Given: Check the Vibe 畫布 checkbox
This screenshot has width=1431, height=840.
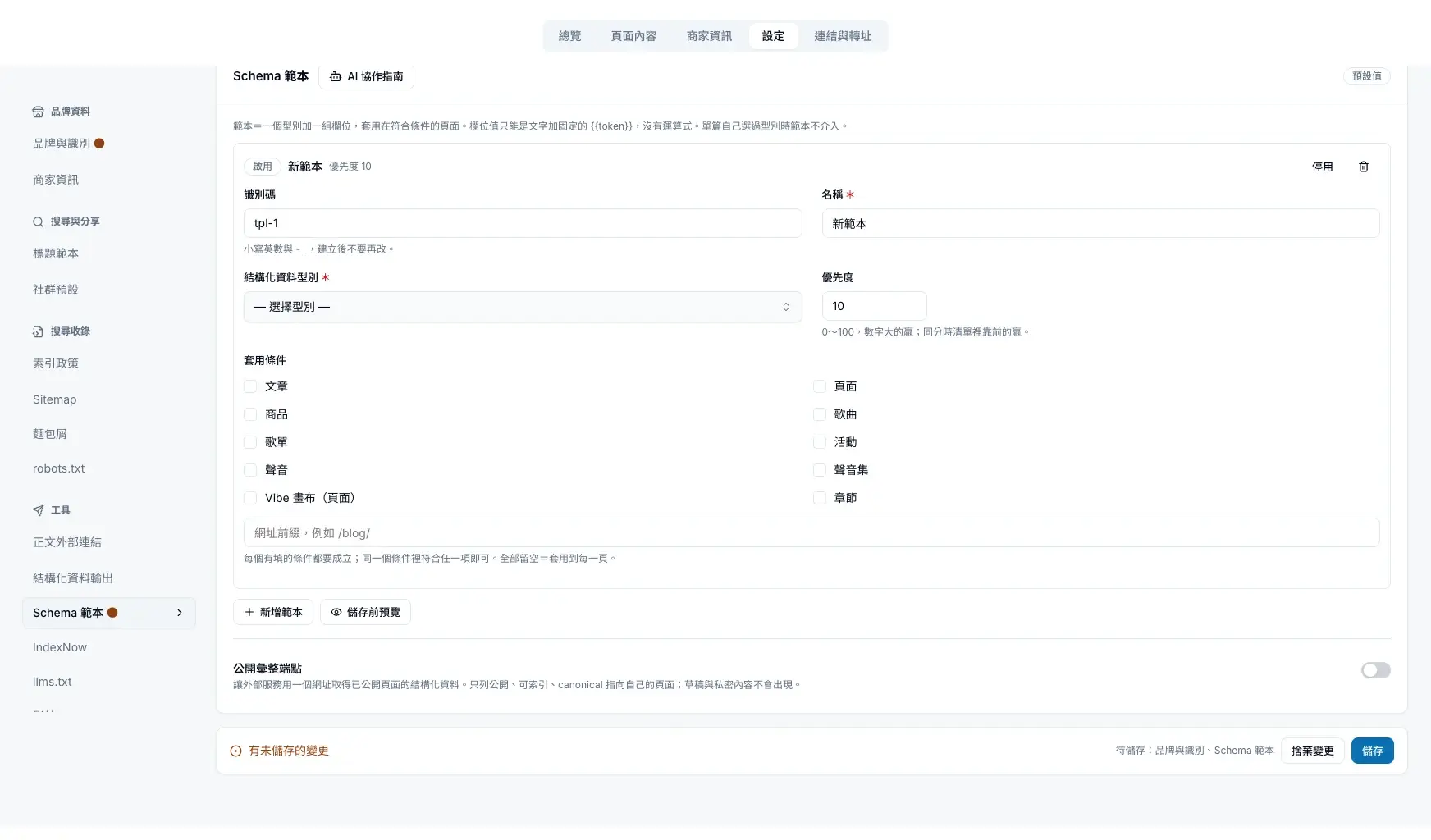Looking at the screenshot, I should click(250, 498).
